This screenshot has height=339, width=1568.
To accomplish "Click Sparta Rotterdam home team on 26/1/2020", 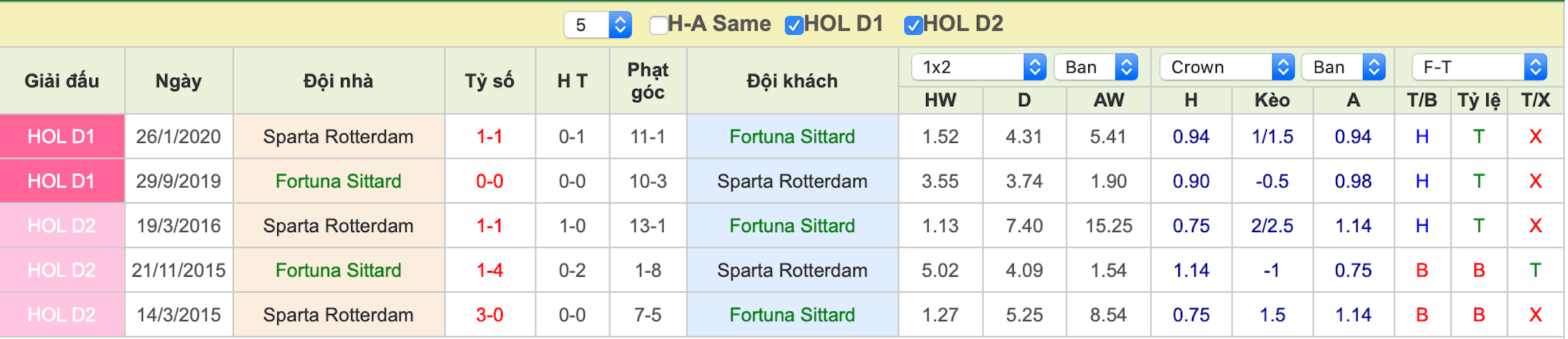I will pyautogui.click(x=338, y=136).
